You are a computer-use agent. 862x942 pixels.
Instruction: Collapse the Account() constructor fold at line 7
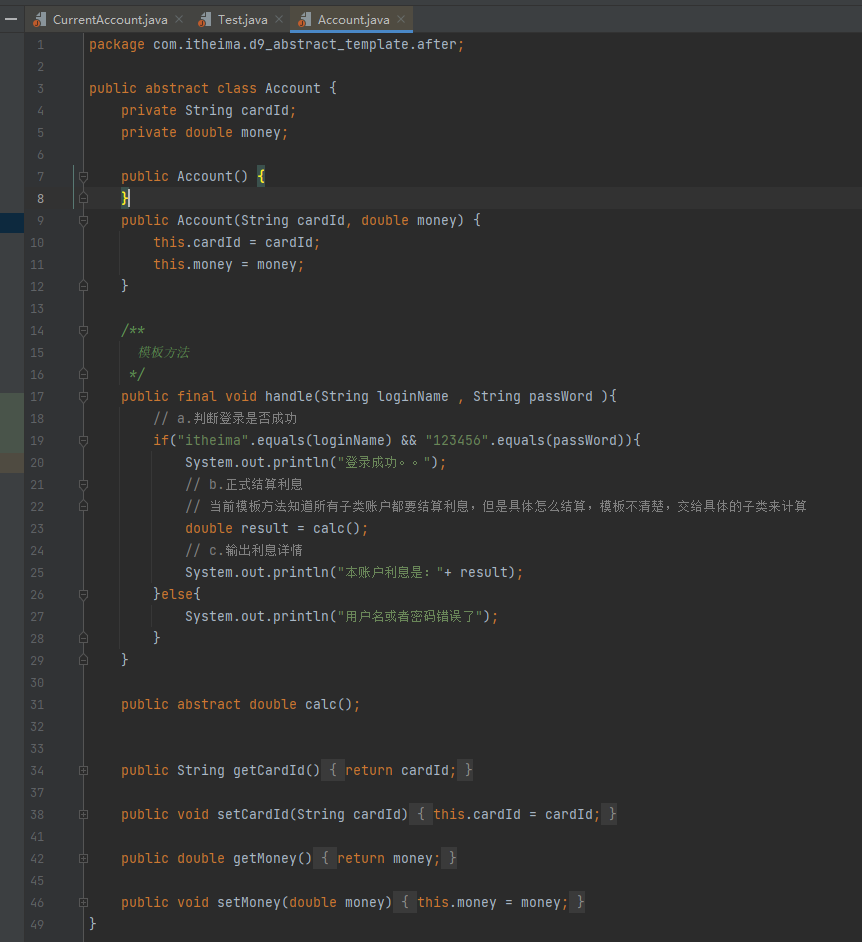(83, 177)
